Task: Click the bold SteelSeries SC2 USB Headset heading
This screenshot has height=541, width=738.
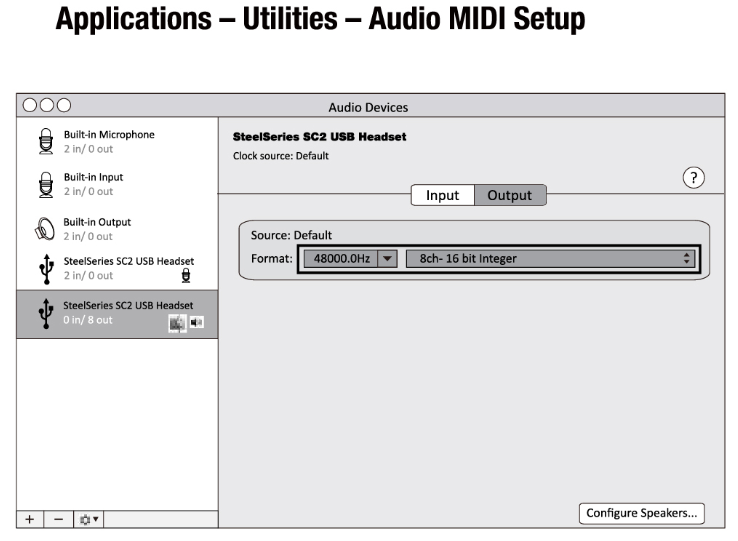Action: click(320, 137)
